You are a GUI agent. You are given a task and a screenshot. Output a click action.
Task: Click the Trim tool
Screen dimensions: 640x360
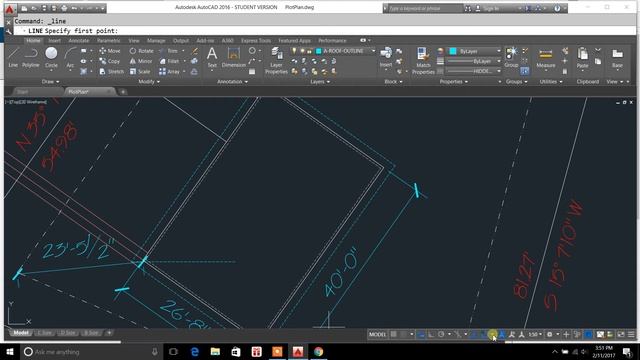click(169, 51)
